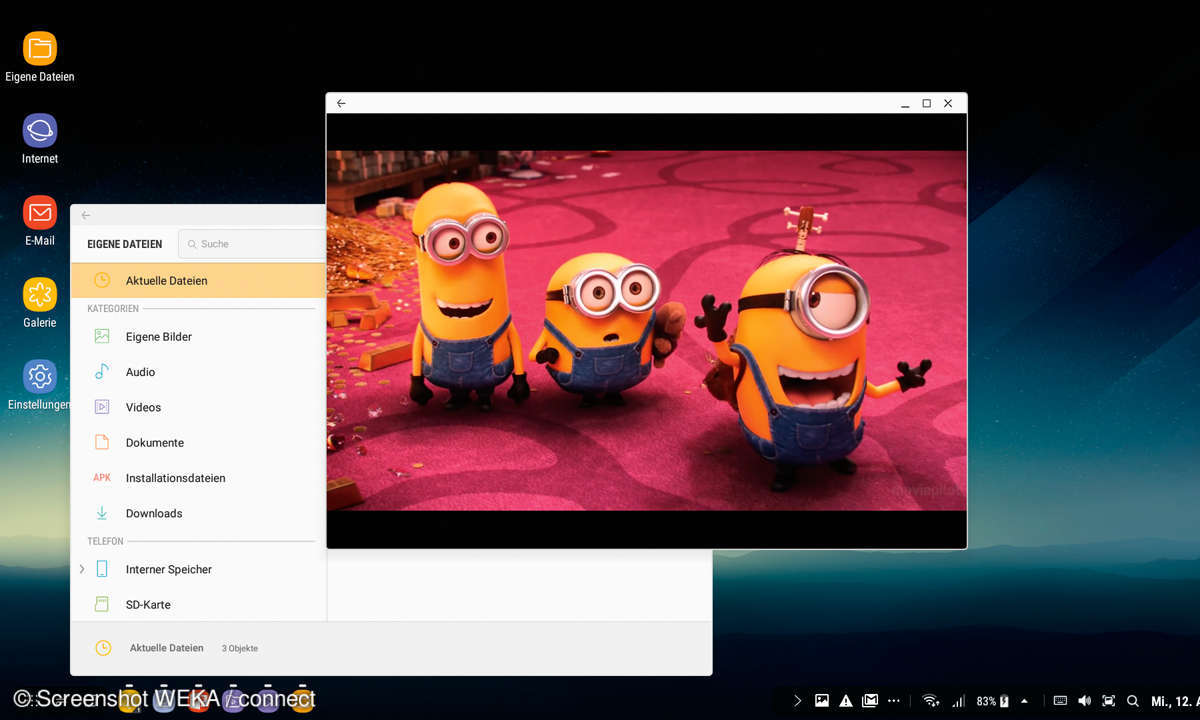Minimize the video player window
Screen dimensions: 1200x720
905,104
